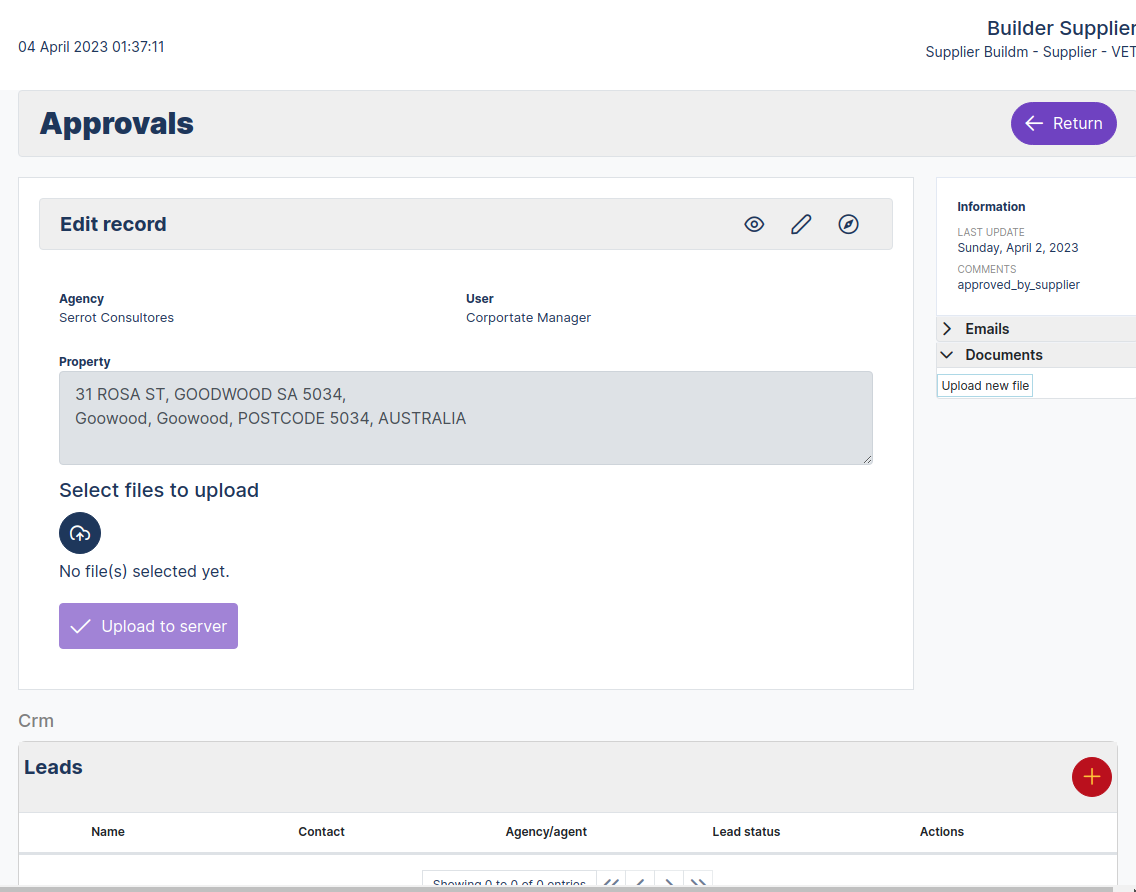Sort Leads by Agency/agent column
The height and width of the screenshot is (892, 1136).
coord(546,832)
